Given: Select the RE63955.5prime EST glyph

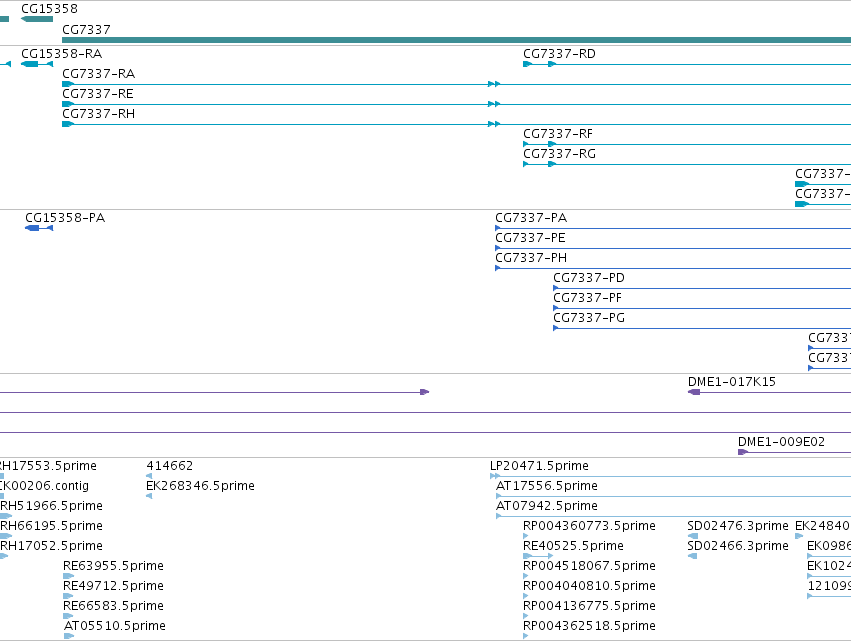Looking at the screenshot, I should (68, 576).
